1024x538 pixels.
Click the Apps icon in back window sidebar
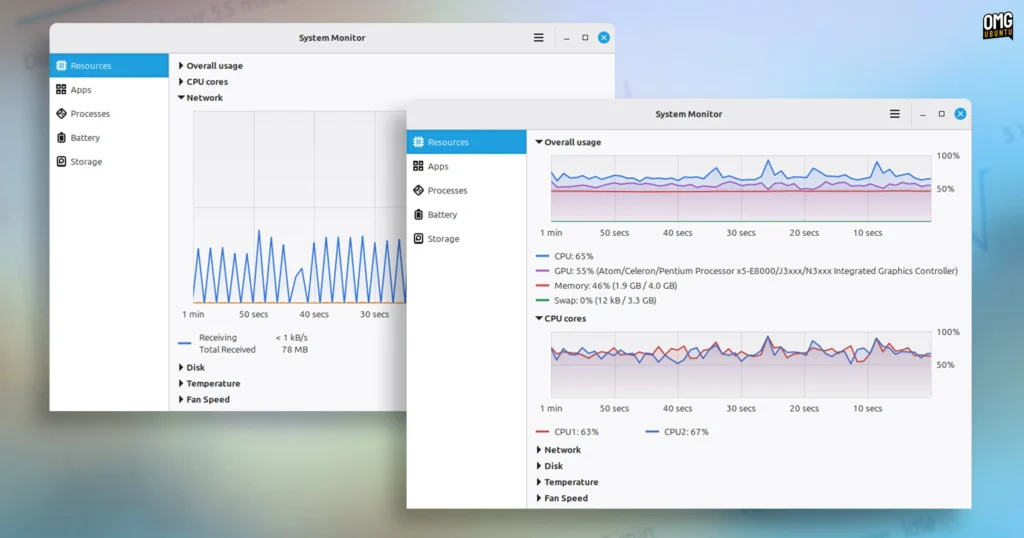[61, 89]
